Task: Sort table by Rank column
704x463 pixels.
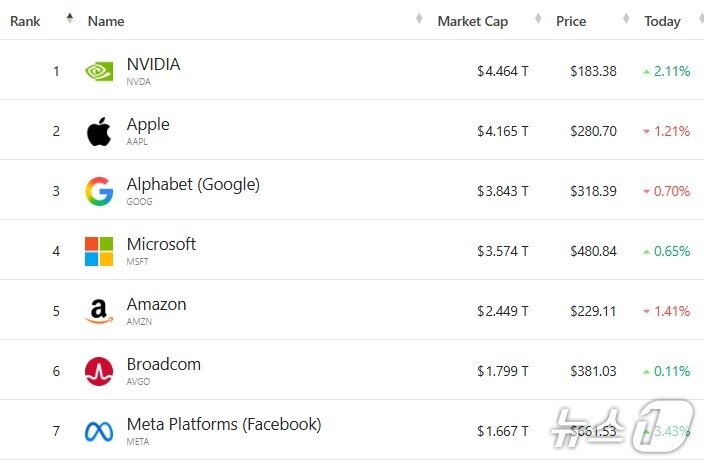Action: tap(25, 21)
